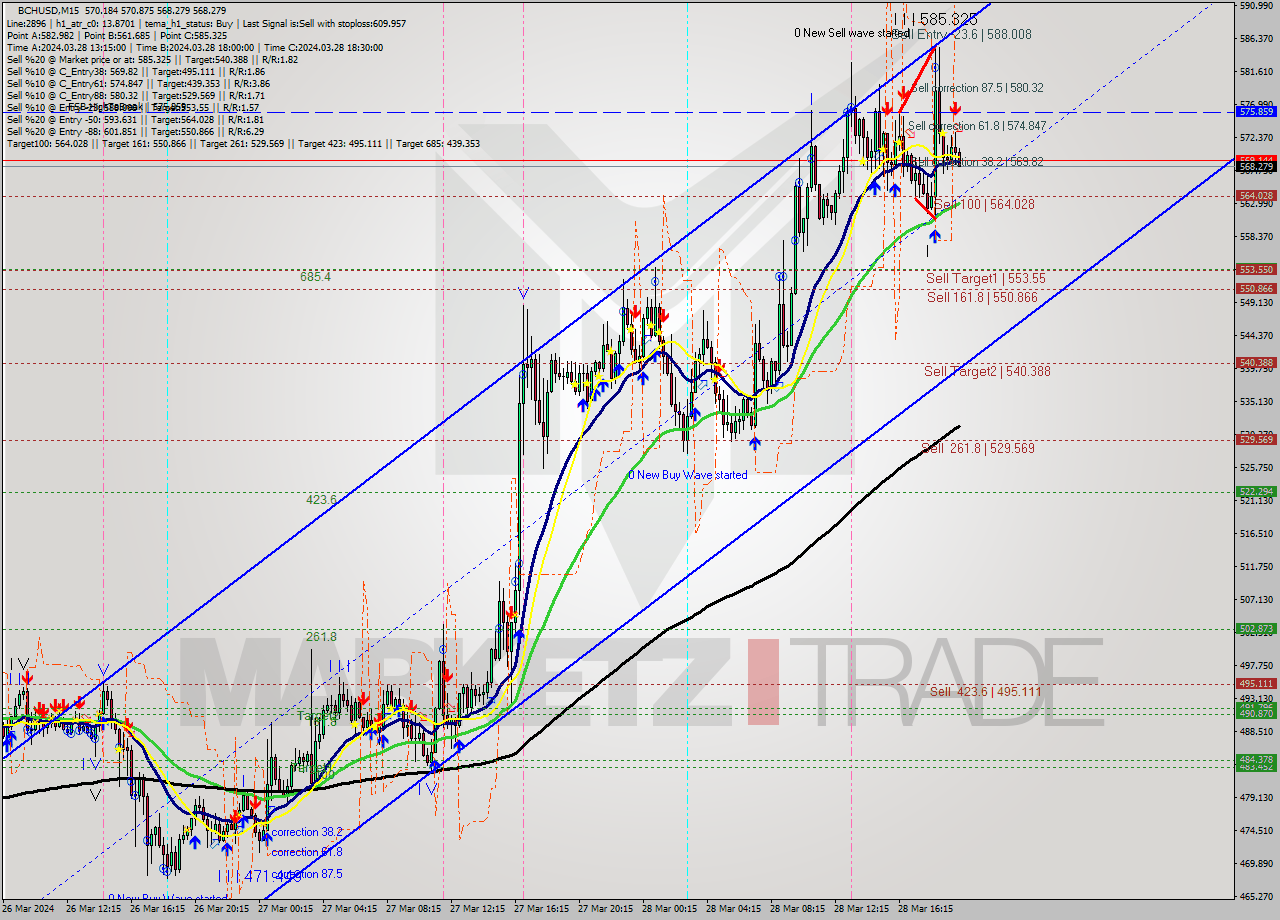Image resolution: width=1280 pixels, height=920 pixels.
Task: Click the 'Time A:2024.03.28 13:15:00' line
Action: [66, 47]
